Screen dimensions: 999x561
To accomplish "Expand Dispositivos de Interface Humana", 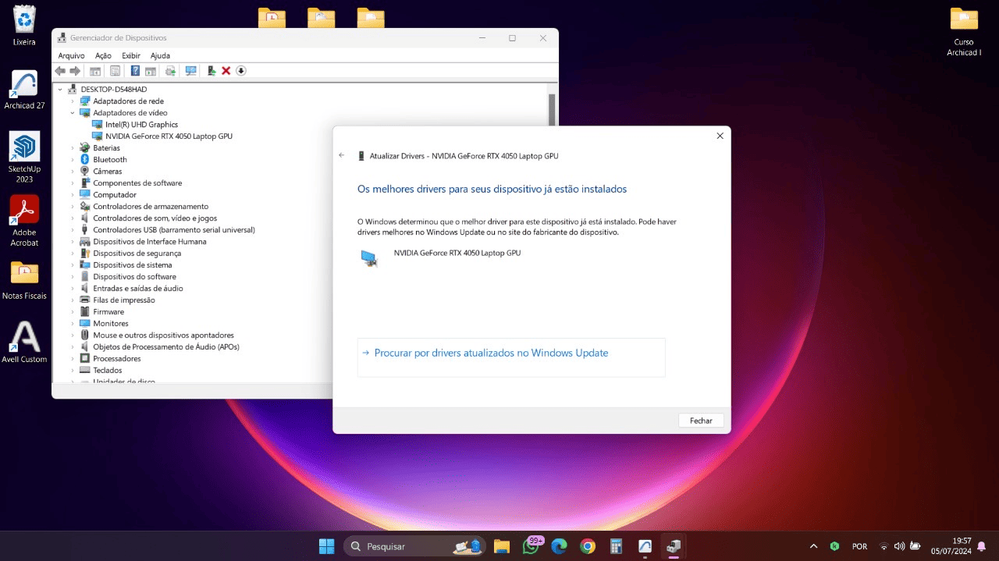I will pos(73,241).
